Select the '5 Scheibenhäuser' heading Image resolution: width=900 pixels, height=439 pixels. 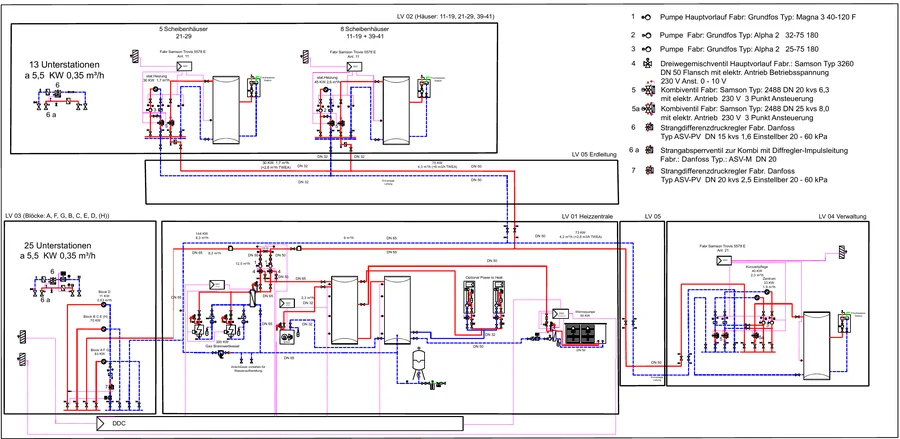183,29
